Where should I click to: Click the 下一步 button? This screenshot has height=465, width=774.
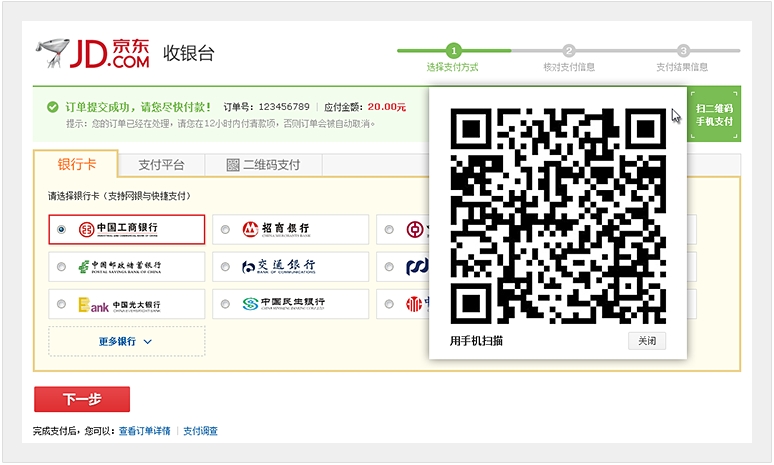pos(82,399)
